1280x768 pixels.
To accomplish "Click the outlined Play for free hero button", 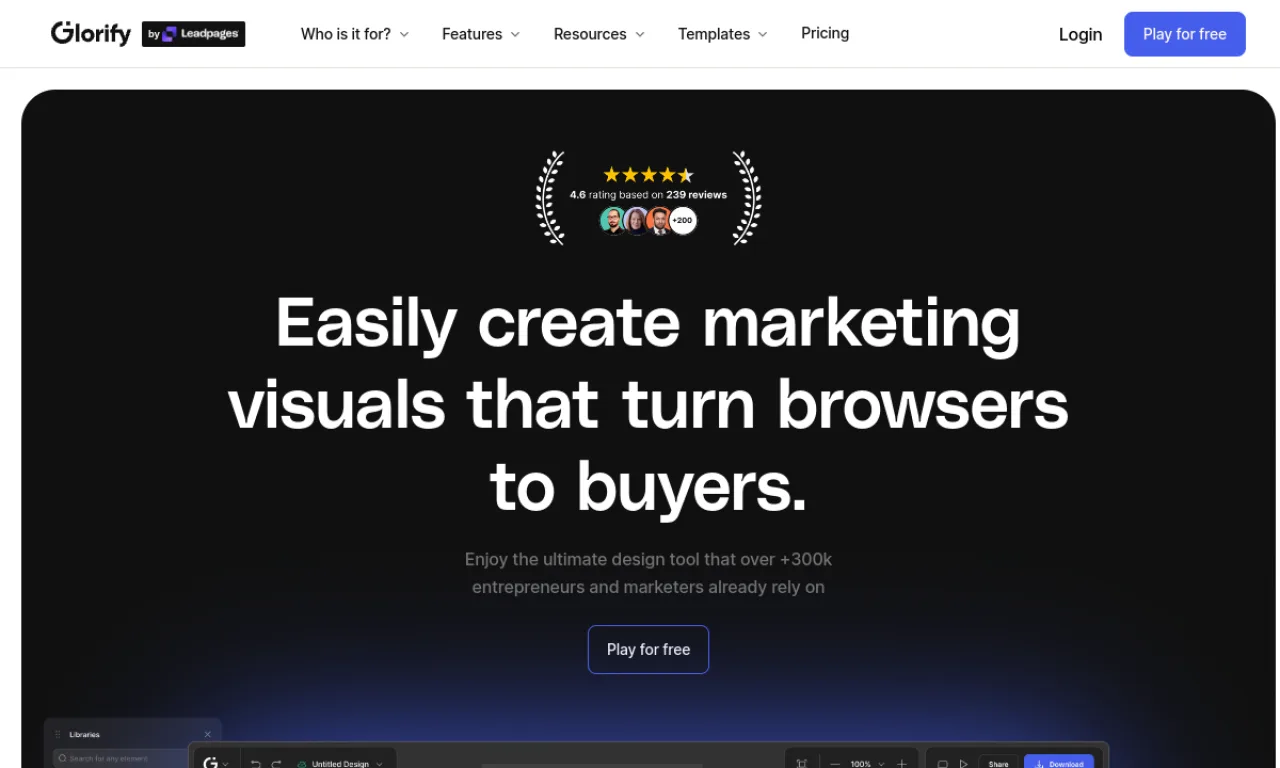I will point(648,650).
